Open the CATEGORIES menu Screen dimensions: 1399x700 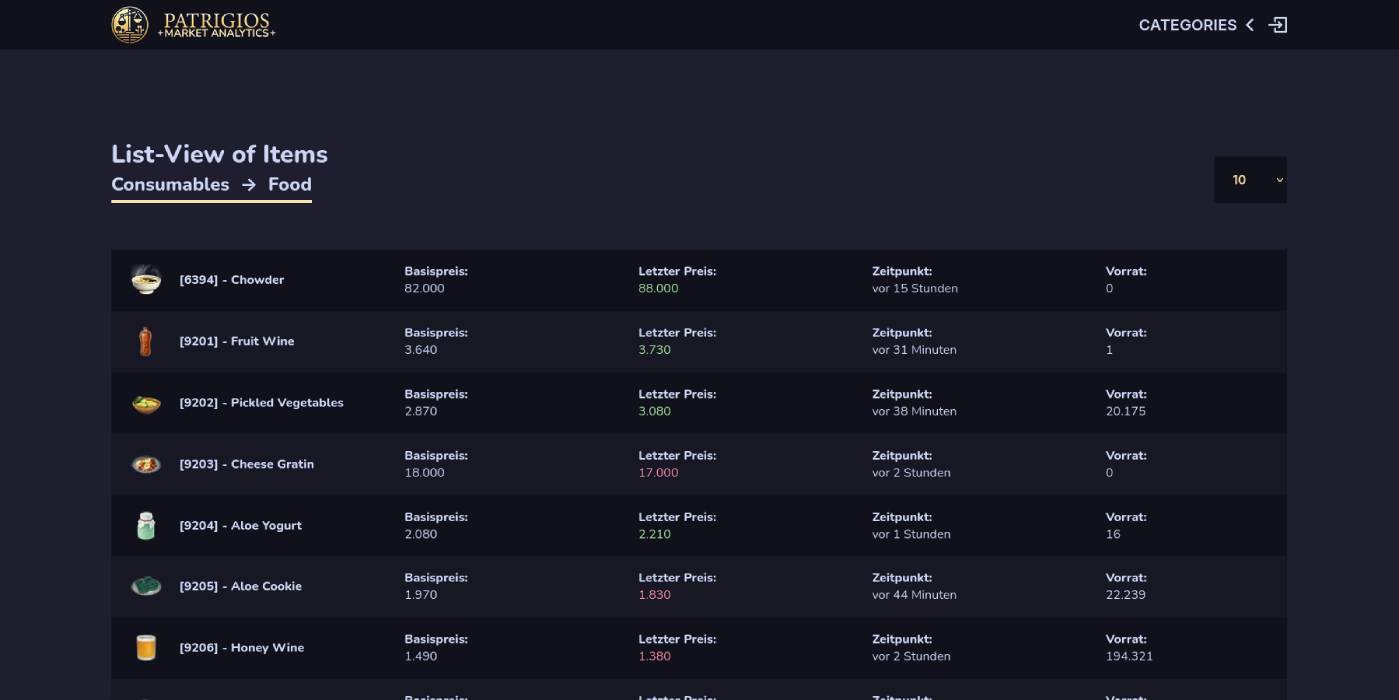[x=1189, y=24]
